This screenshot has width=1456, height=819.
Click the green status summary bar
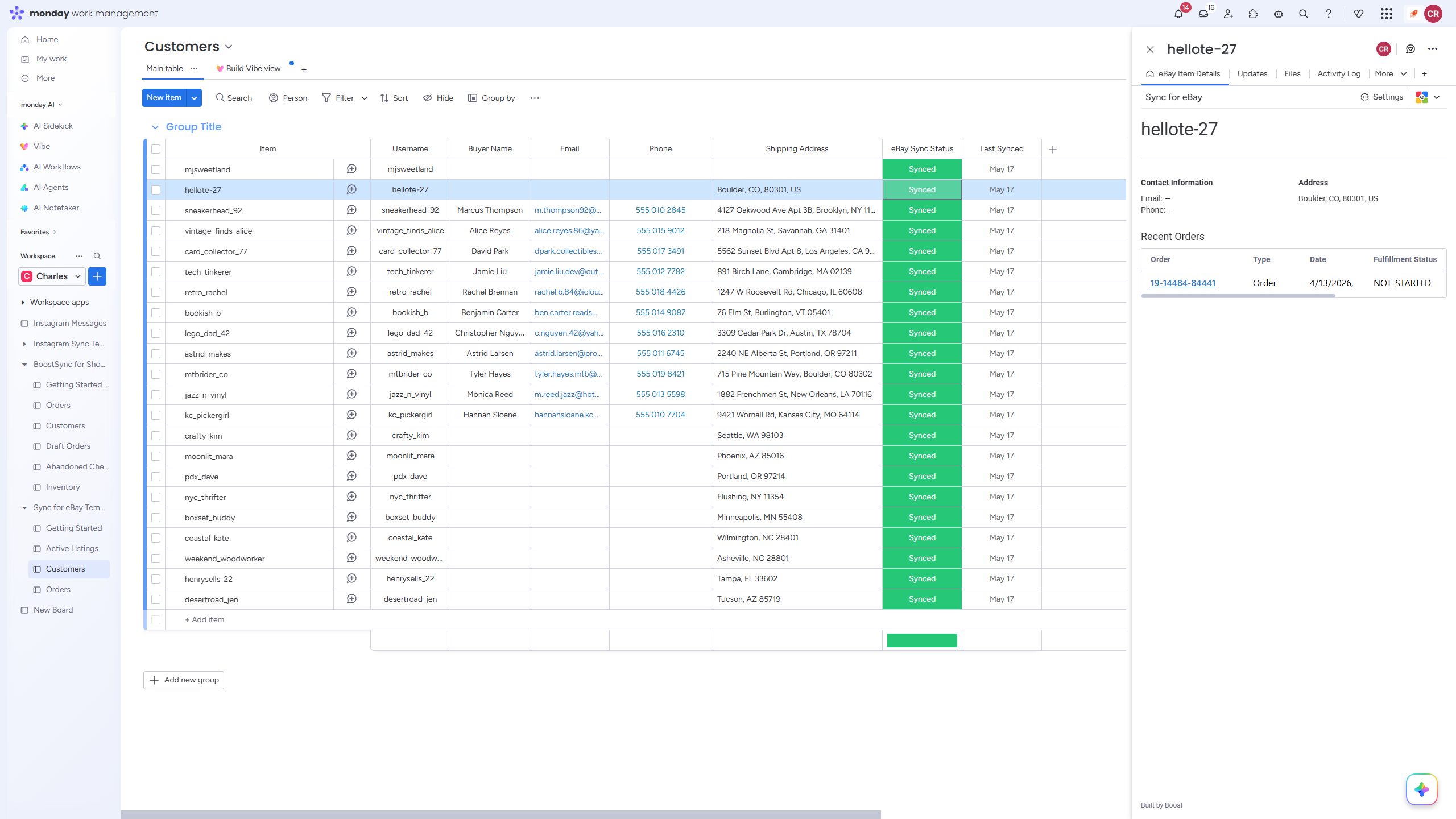(x=922, y=640)
